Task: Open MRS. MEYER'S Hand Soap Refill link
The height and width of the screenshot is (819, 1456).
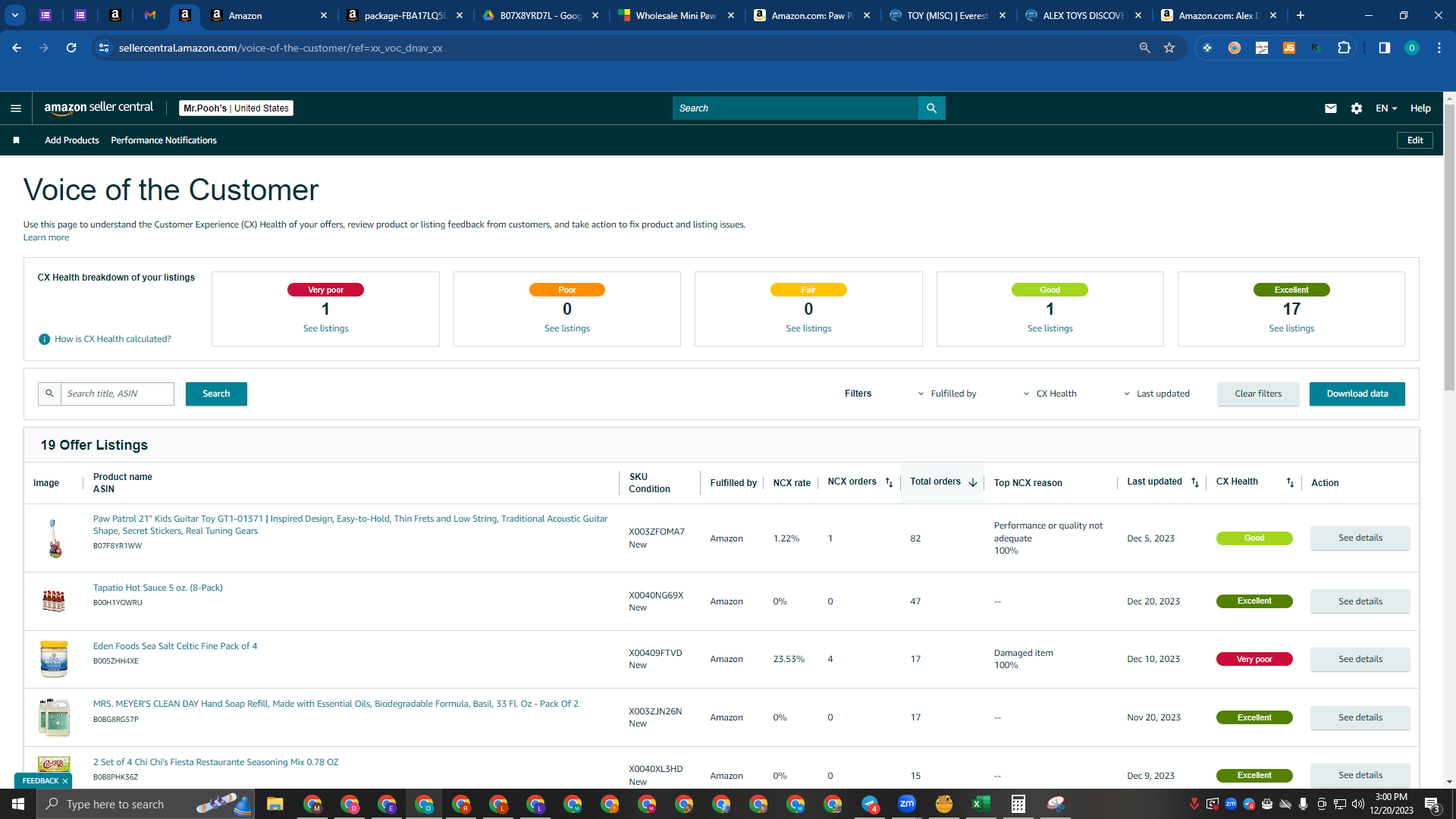Action: pos(335,704)
